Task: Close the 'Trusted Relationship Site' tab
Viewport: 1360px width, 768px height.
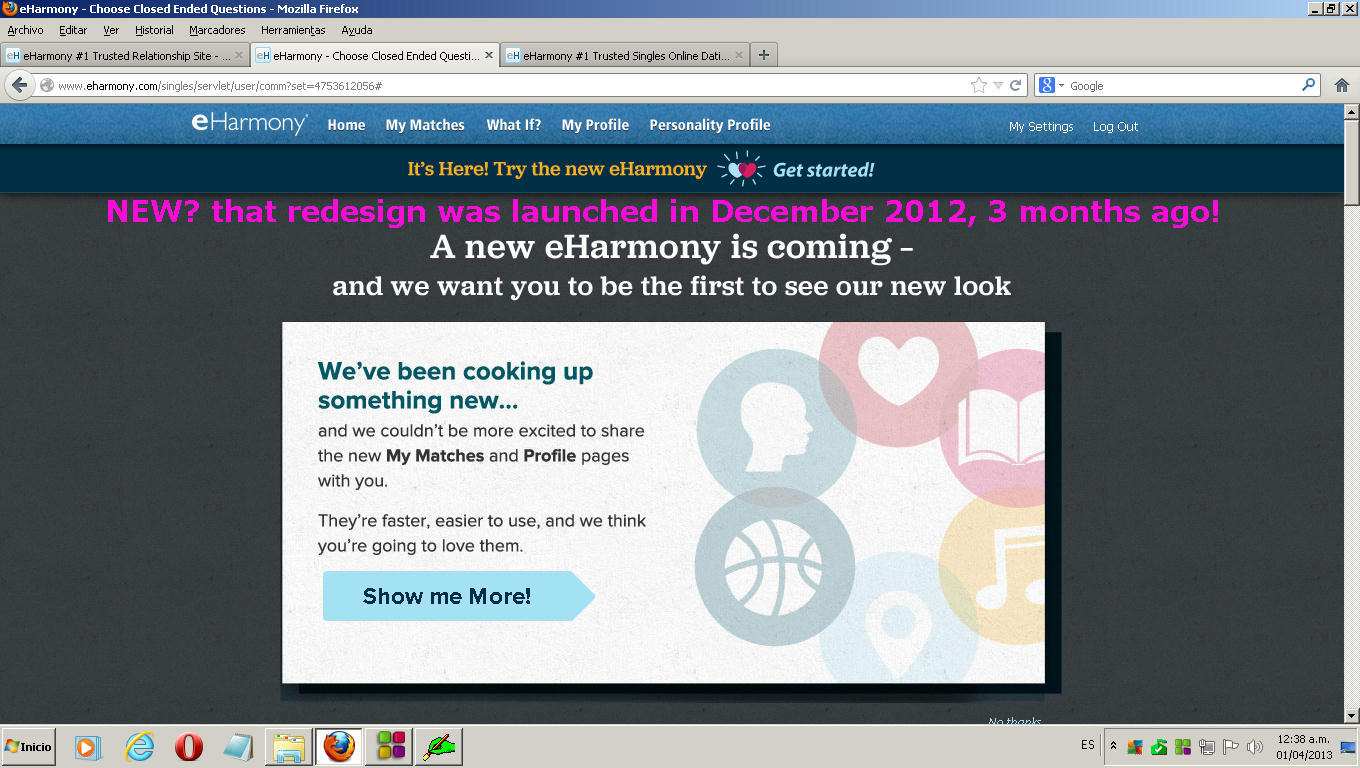Action: click(x=239, y=56)
